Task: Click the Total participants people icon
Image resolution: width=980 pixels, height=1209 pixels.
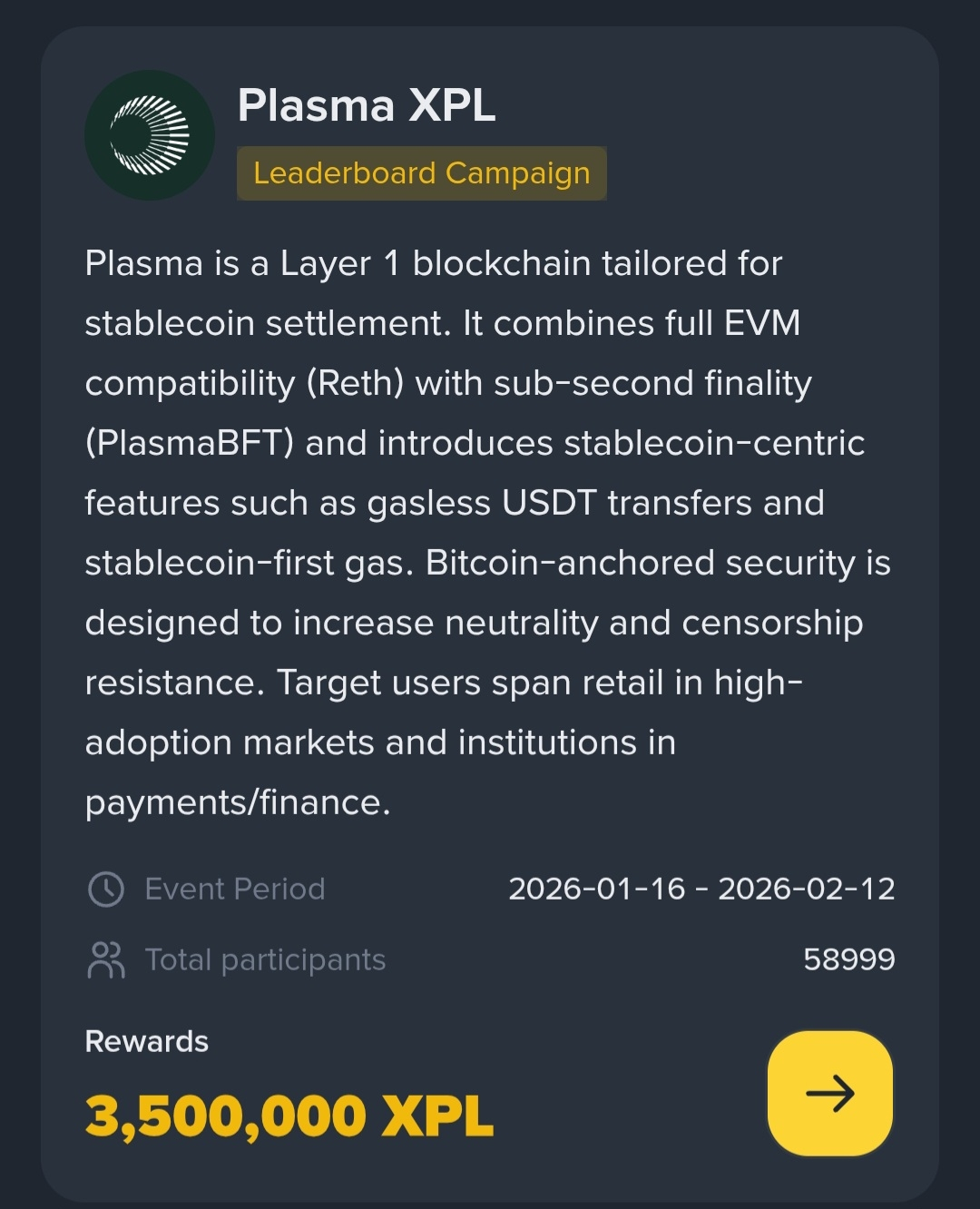Action: [106, 960]
